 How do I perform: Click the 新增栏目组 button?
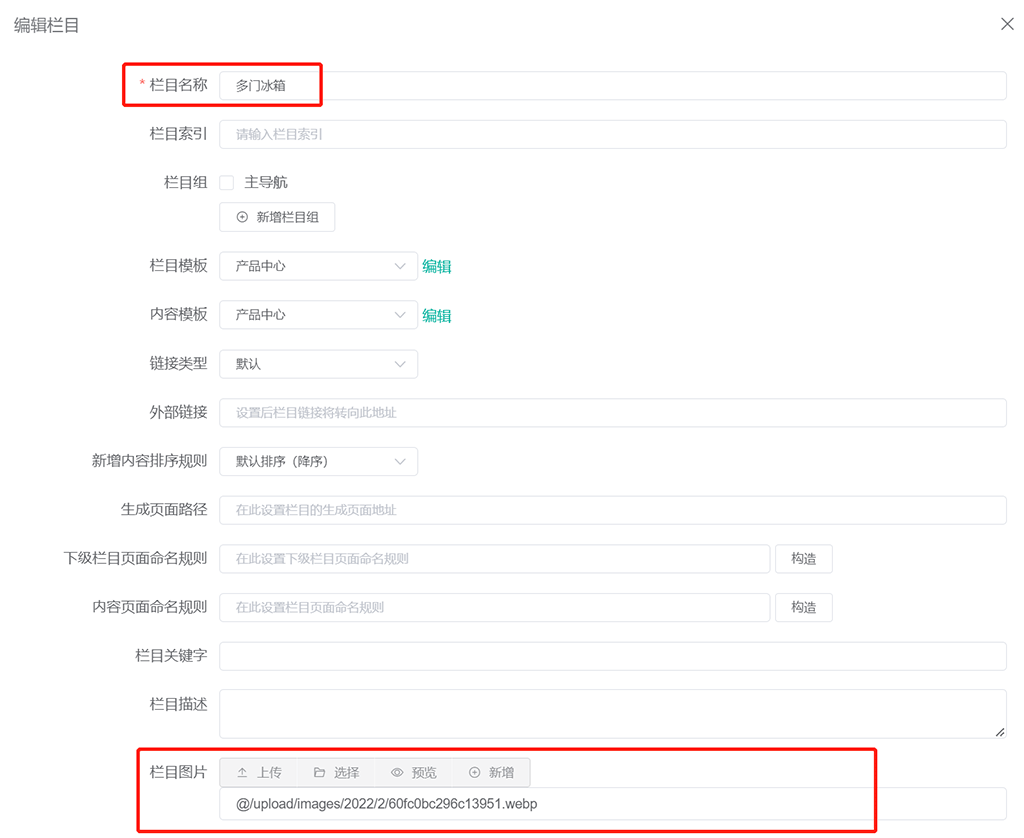click(277, 217)
